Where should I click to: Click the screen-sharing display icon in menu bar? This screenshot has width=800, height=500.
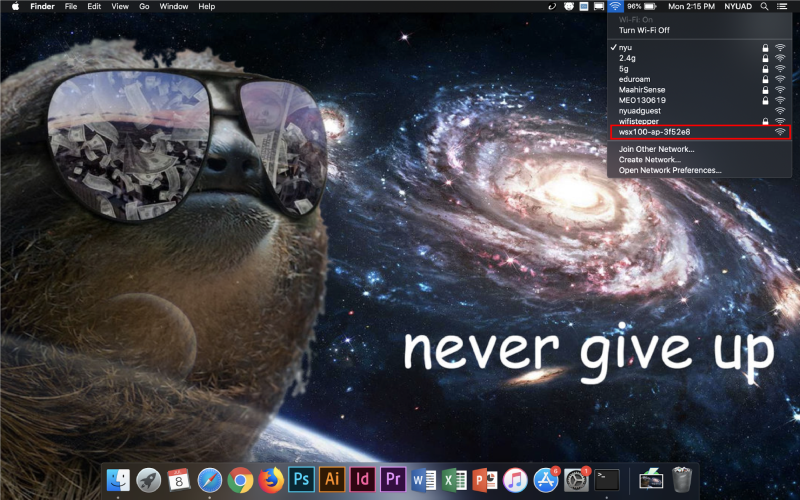click(584, 6)
